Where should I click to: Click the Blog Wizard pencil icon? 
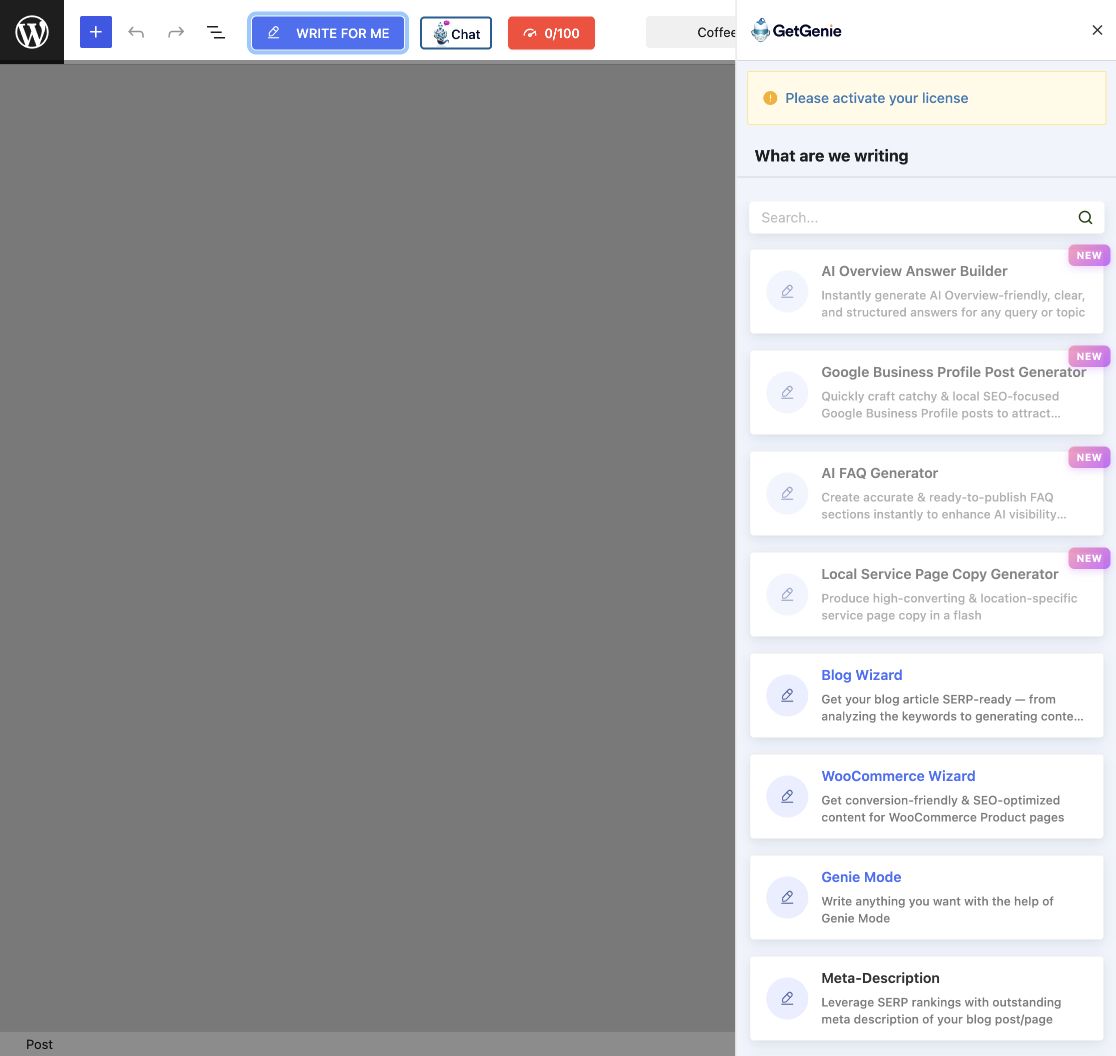coord(787,695)
